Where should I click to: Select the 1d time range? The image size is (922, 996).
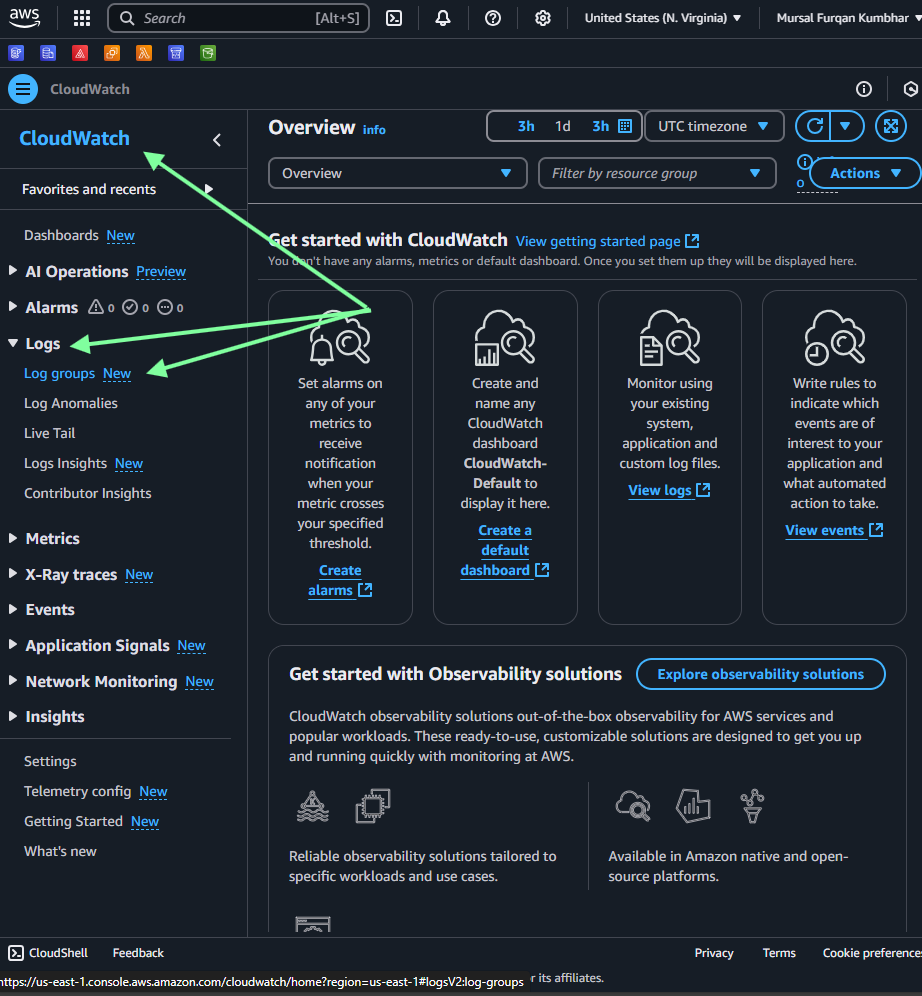[563, 126]
